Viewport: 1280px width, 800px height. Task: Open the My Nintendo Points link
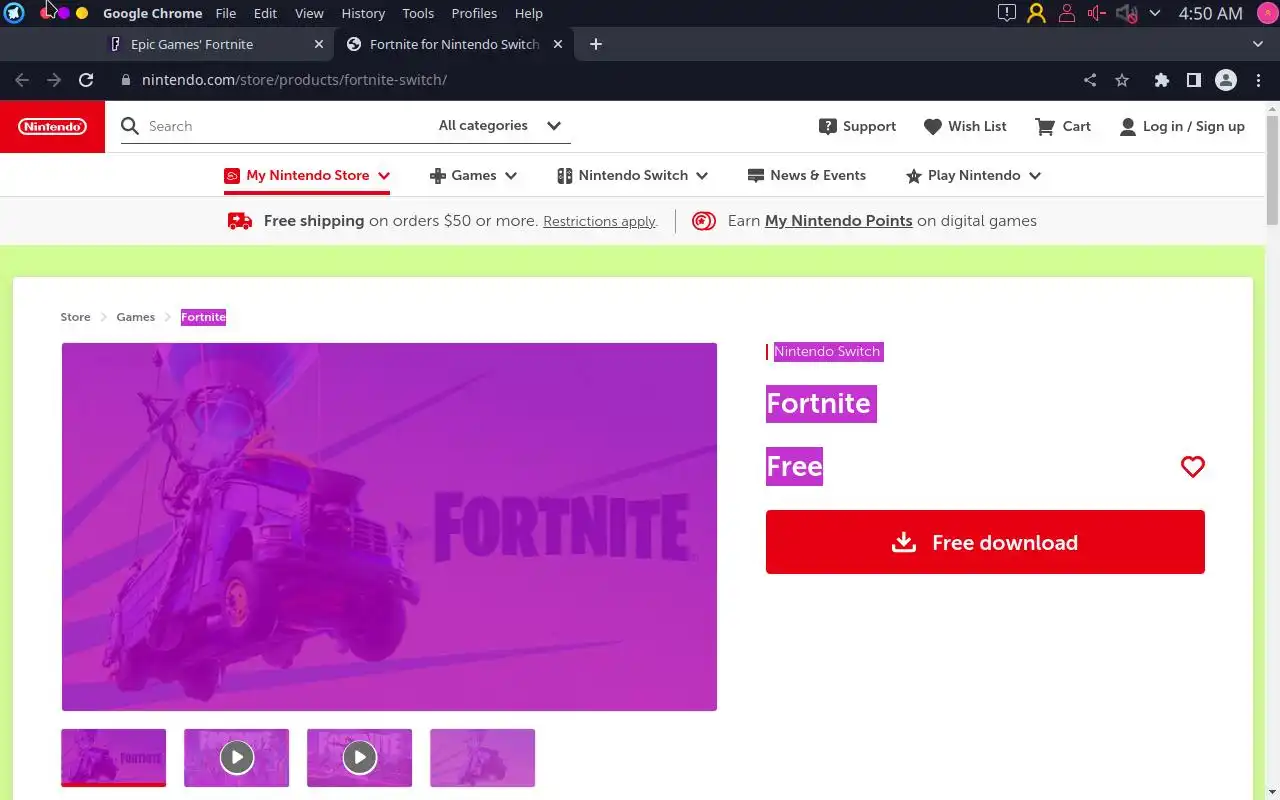tap(838, 221)
